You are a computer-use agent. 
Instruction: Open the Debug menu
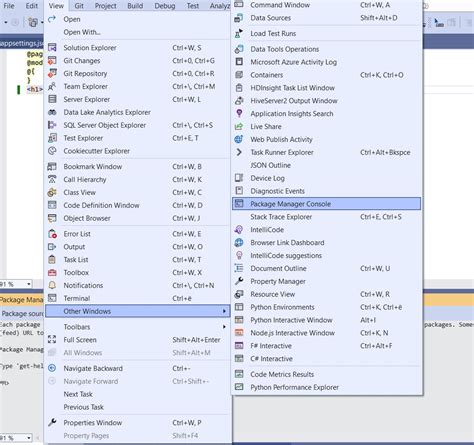[x=165, y=6]
